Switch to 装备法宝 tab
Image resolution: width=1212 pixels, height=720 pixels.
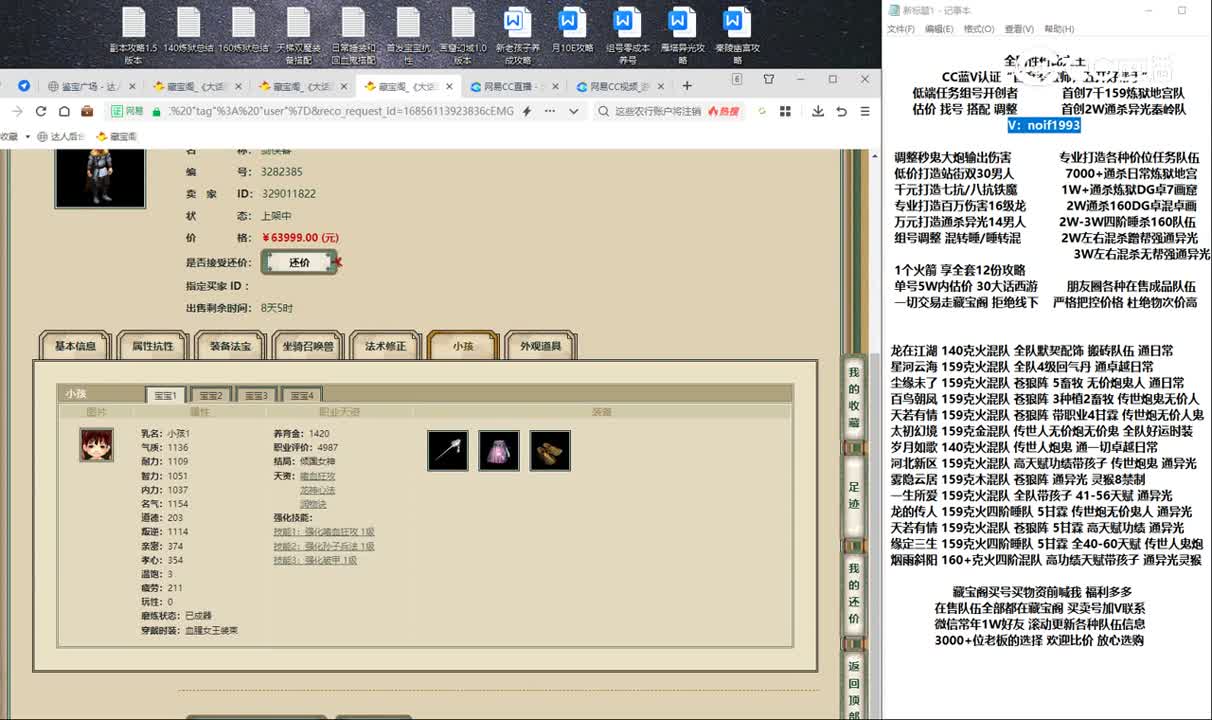[230, 346]
